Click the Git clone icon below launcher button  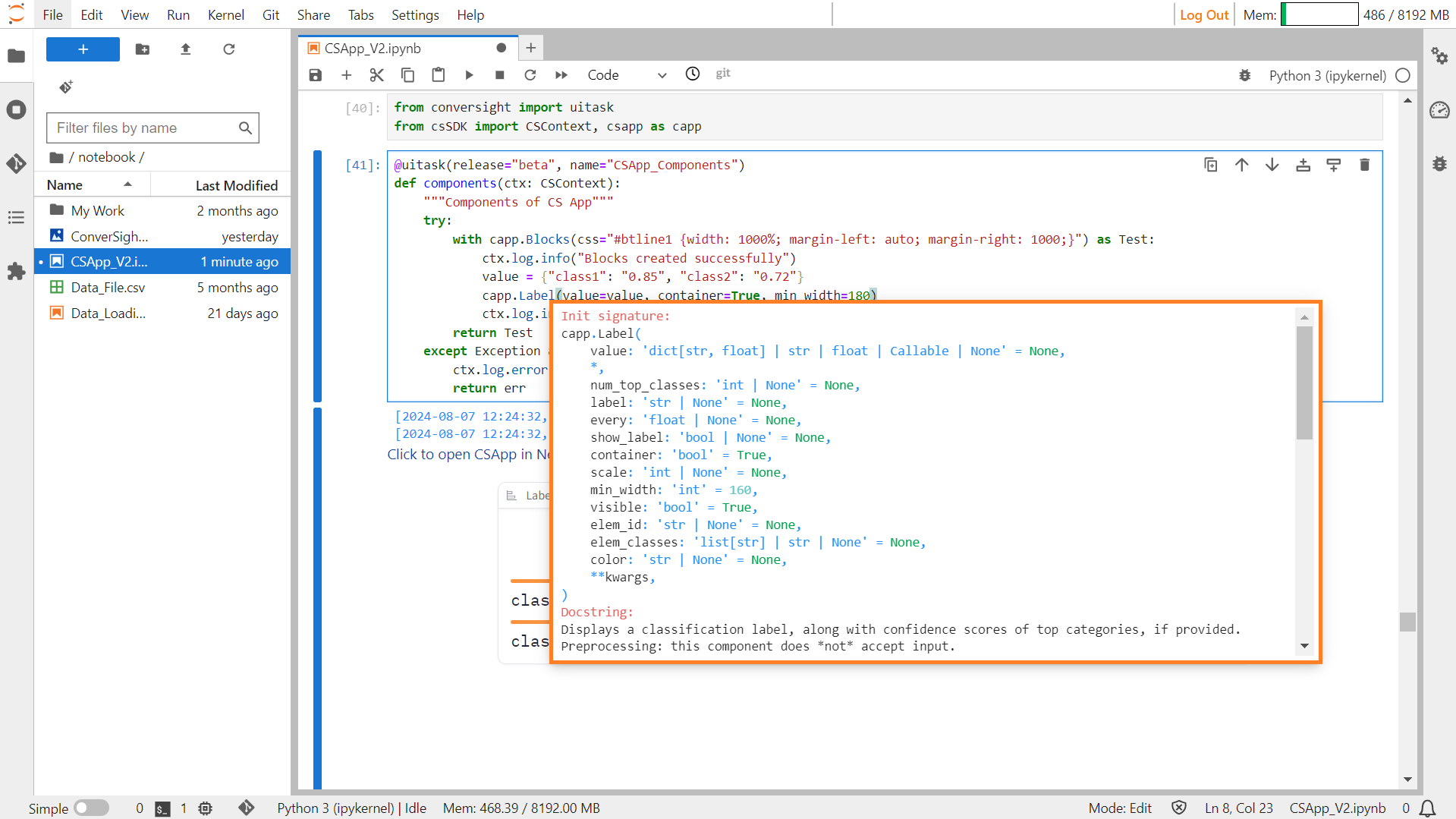coord(66,87)
